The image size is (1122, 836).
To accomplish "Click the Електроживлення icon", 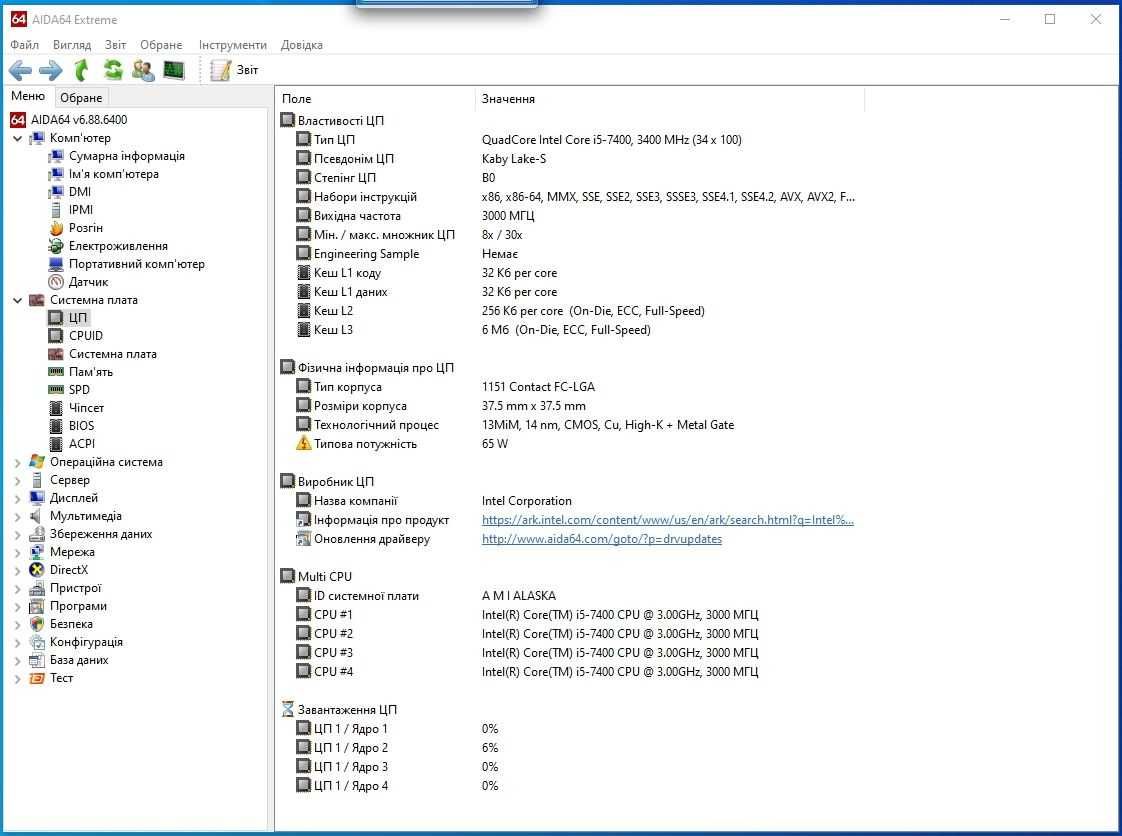I will click(x=56, y=246).
